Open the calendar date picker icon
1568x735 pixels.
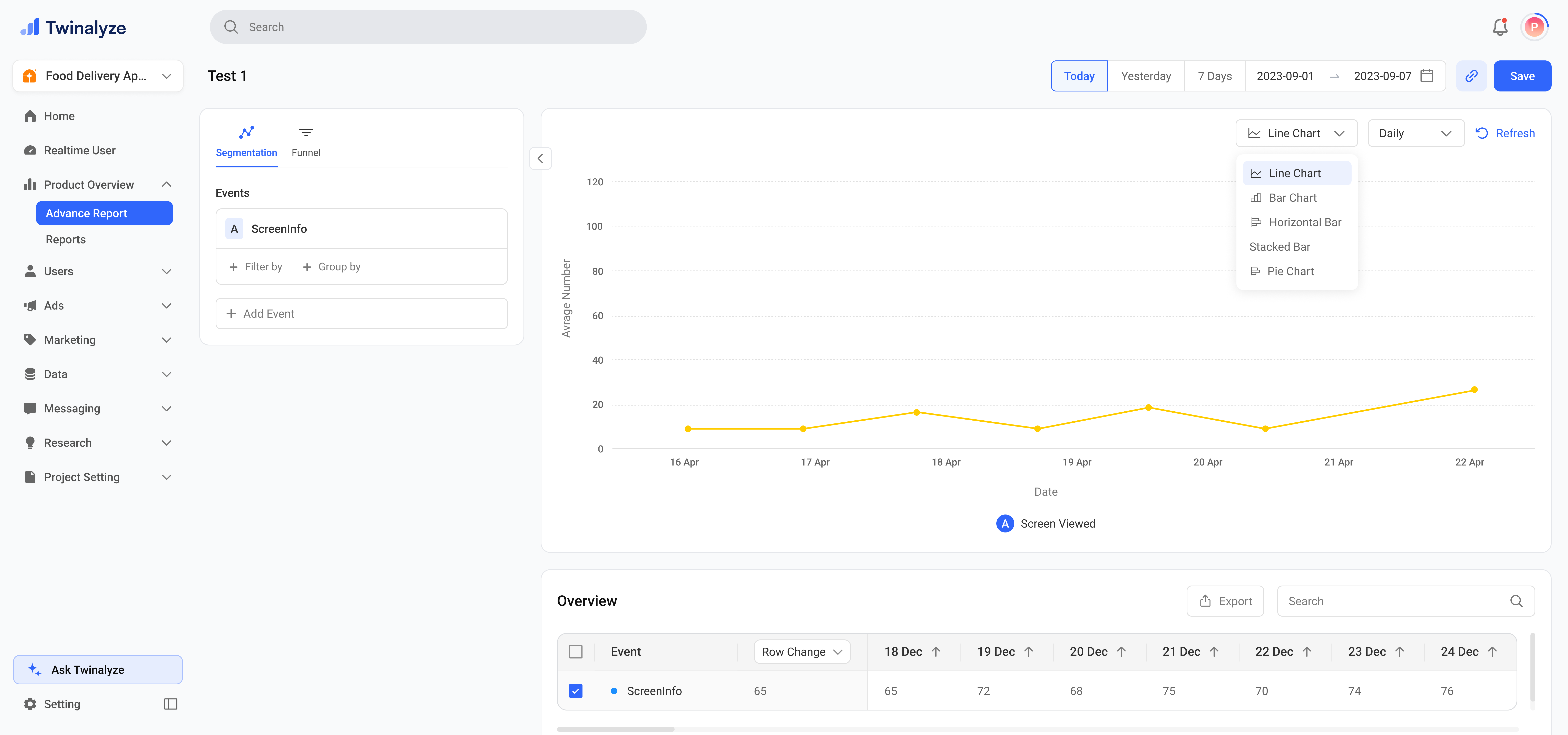[1427, 76]
